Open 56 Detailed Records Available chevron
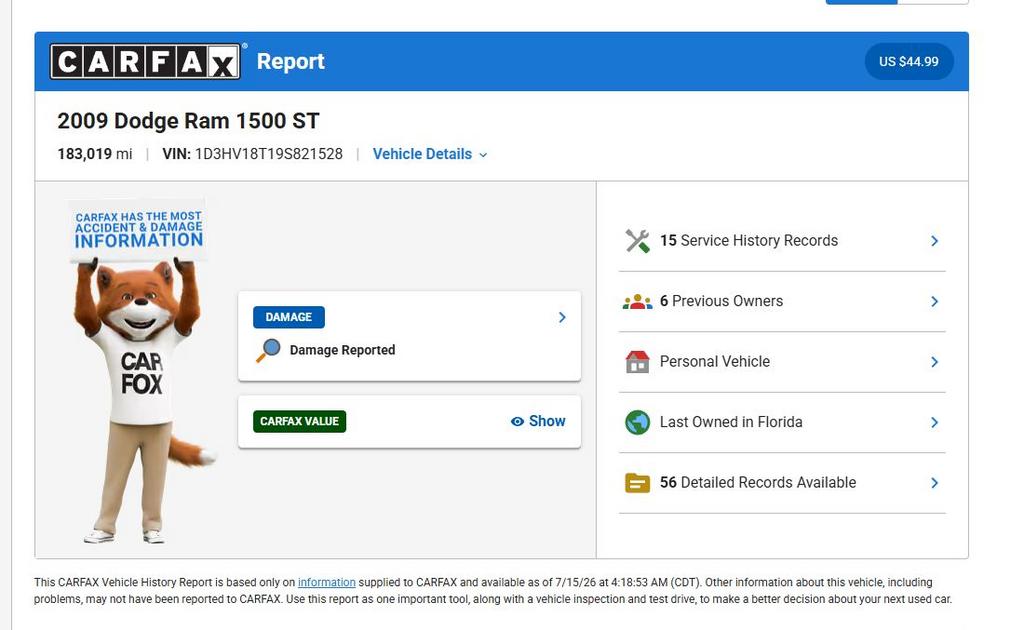Screen dimensions: 1024x630 point(935,483)
